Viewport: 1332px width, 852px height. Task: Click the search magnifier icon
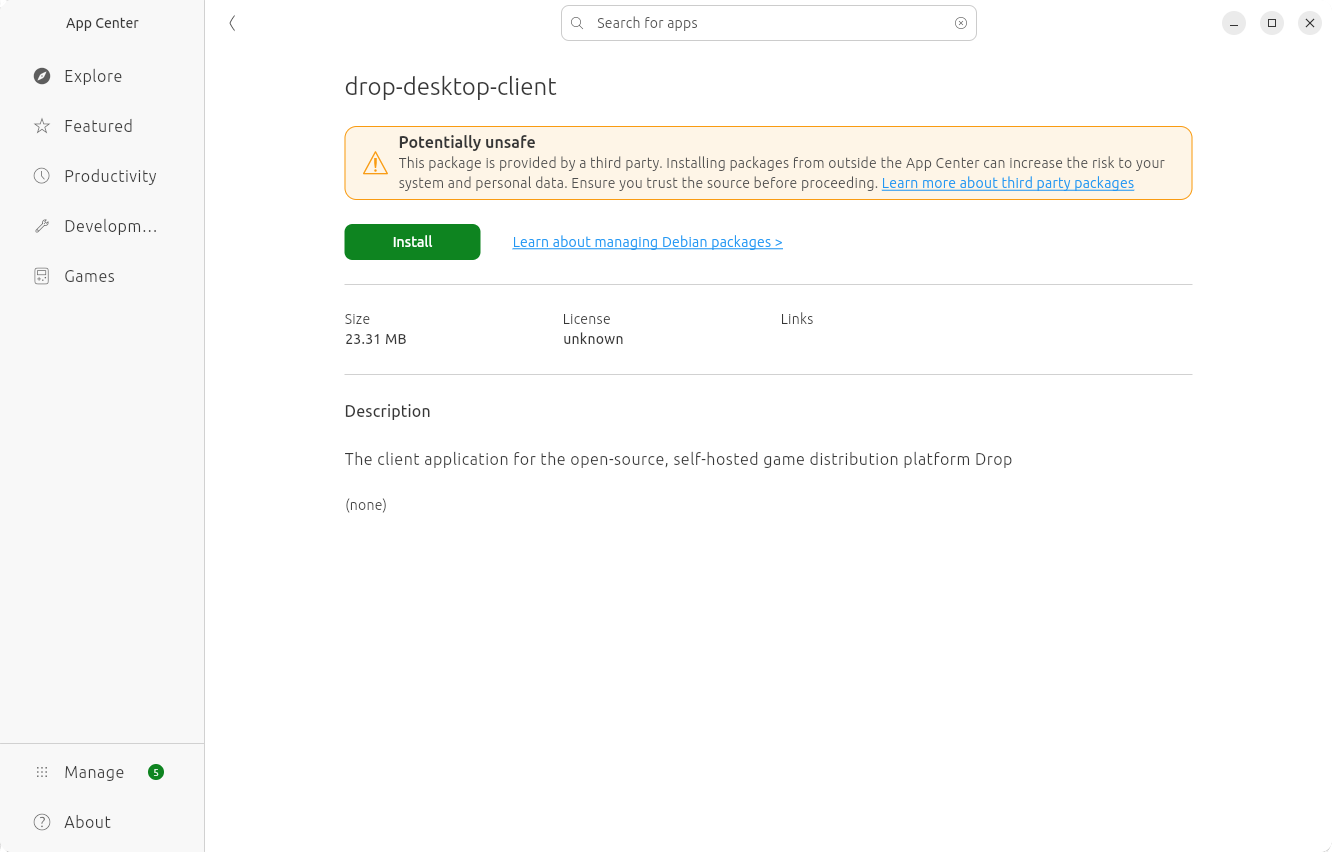point(577,22)
